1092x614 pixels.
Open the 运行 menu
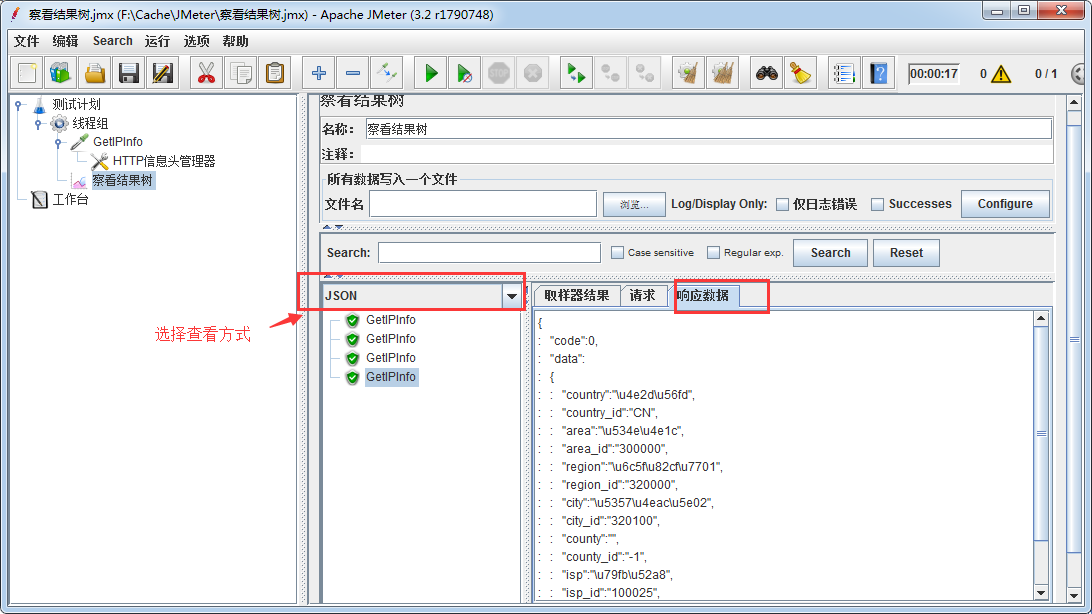coord(157,41)
